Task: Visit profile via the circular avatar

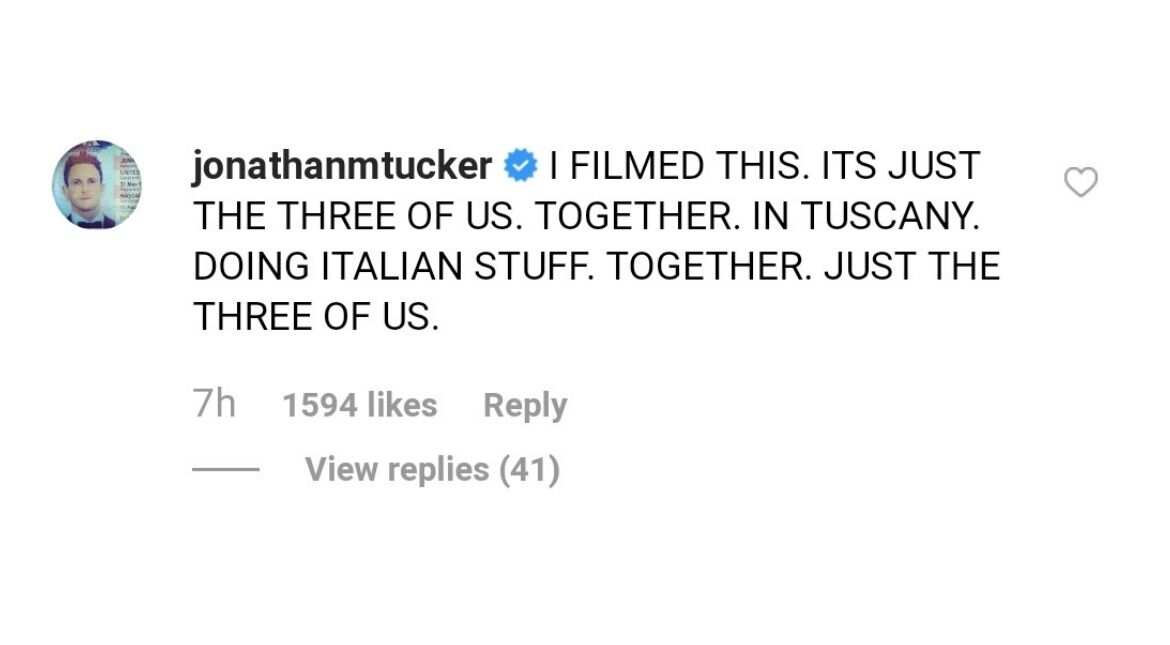Action: coord(97,184)
